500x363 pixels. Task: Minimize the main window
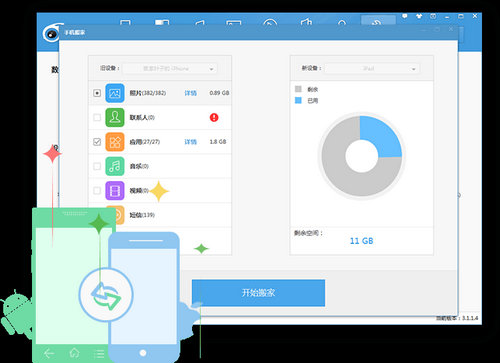[x=447, y=16]
